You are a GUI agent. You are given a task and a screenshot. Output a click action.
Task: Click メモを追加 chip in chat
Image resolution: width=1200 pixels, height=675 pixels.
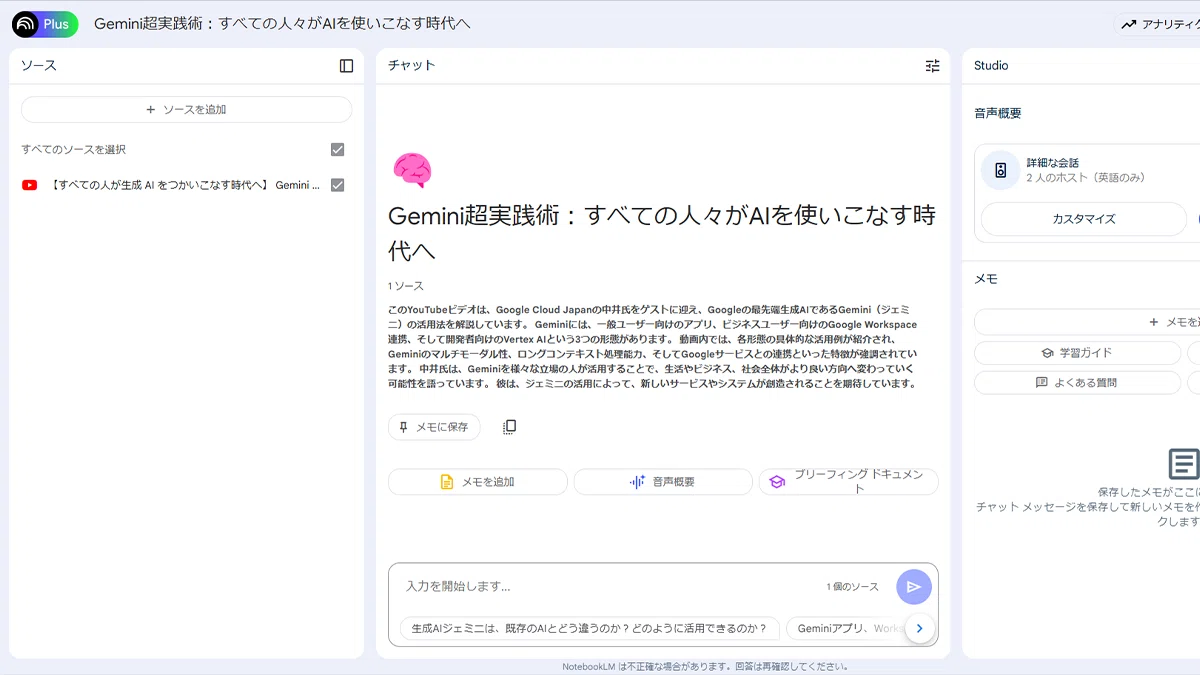[477, 482]
